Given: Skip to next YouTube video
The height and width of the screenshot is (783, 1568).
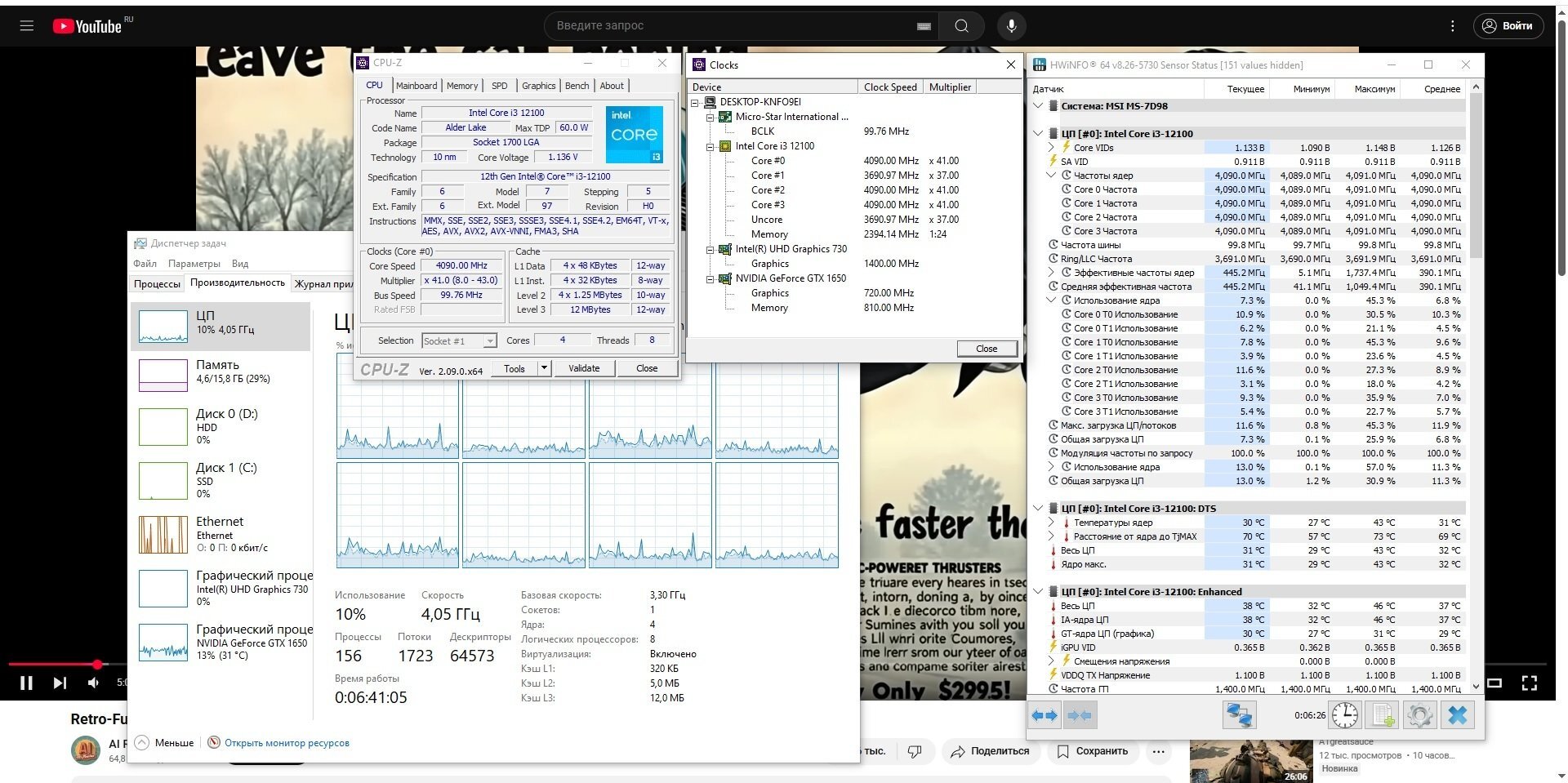Looking at the screenshot, I should (x=60, y=683).
